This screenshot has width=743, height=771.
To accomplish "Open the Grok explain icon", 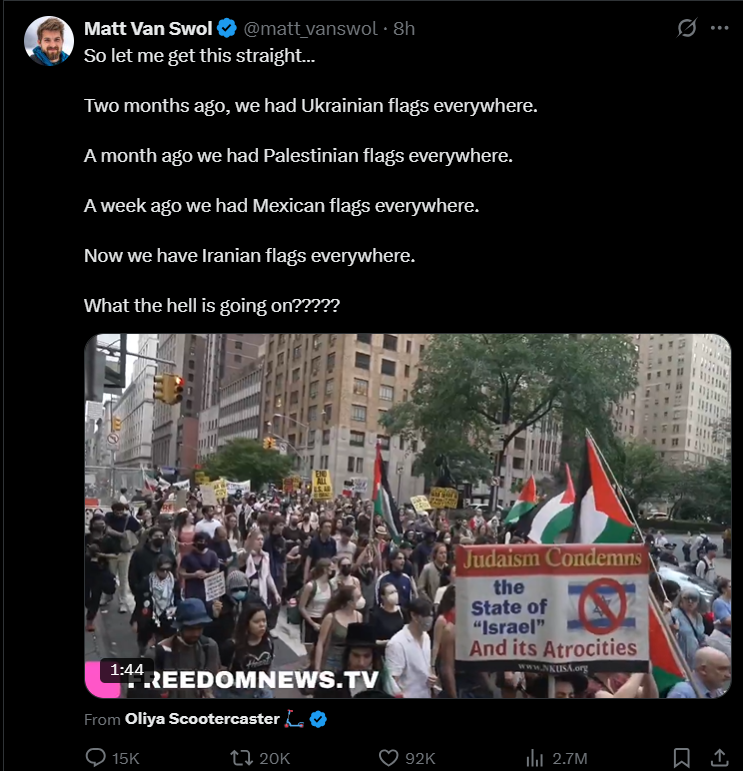I will [686, 28].
